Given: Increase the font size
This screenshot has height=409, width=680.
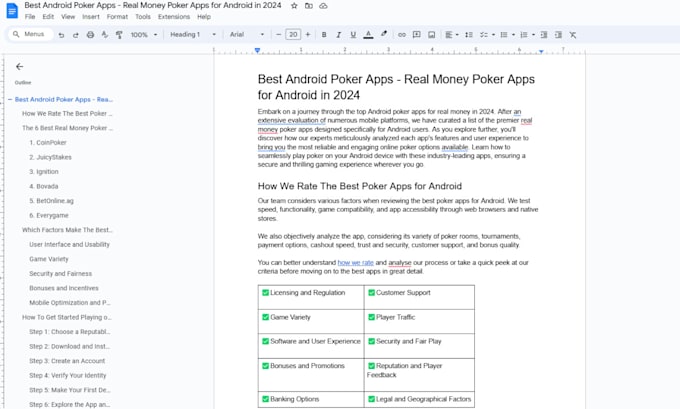Looking at the screenshot, I should coord(308,35).
